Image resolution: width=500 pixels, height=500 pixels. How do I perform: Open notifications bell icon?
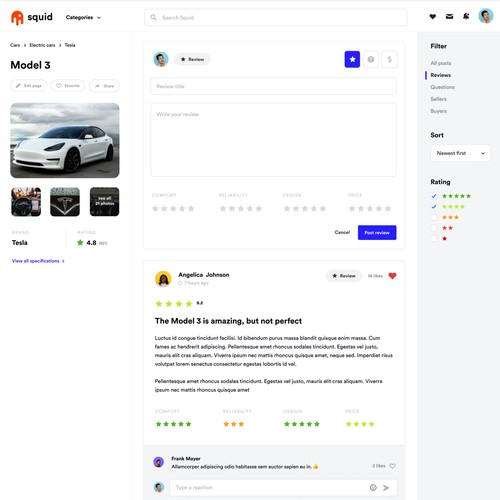click(466, 16)
